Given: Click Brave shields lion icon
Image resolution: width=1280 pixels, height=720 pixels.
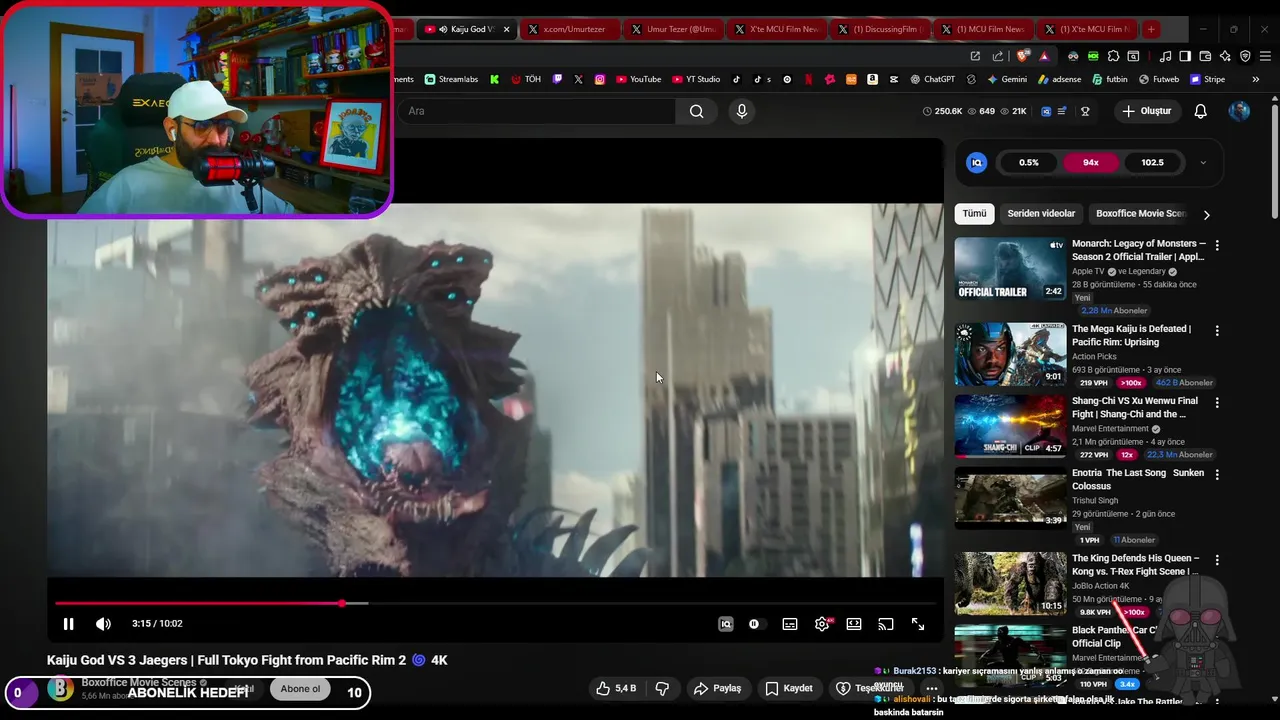Looking at the screenshot, I should pos(1022,56).
